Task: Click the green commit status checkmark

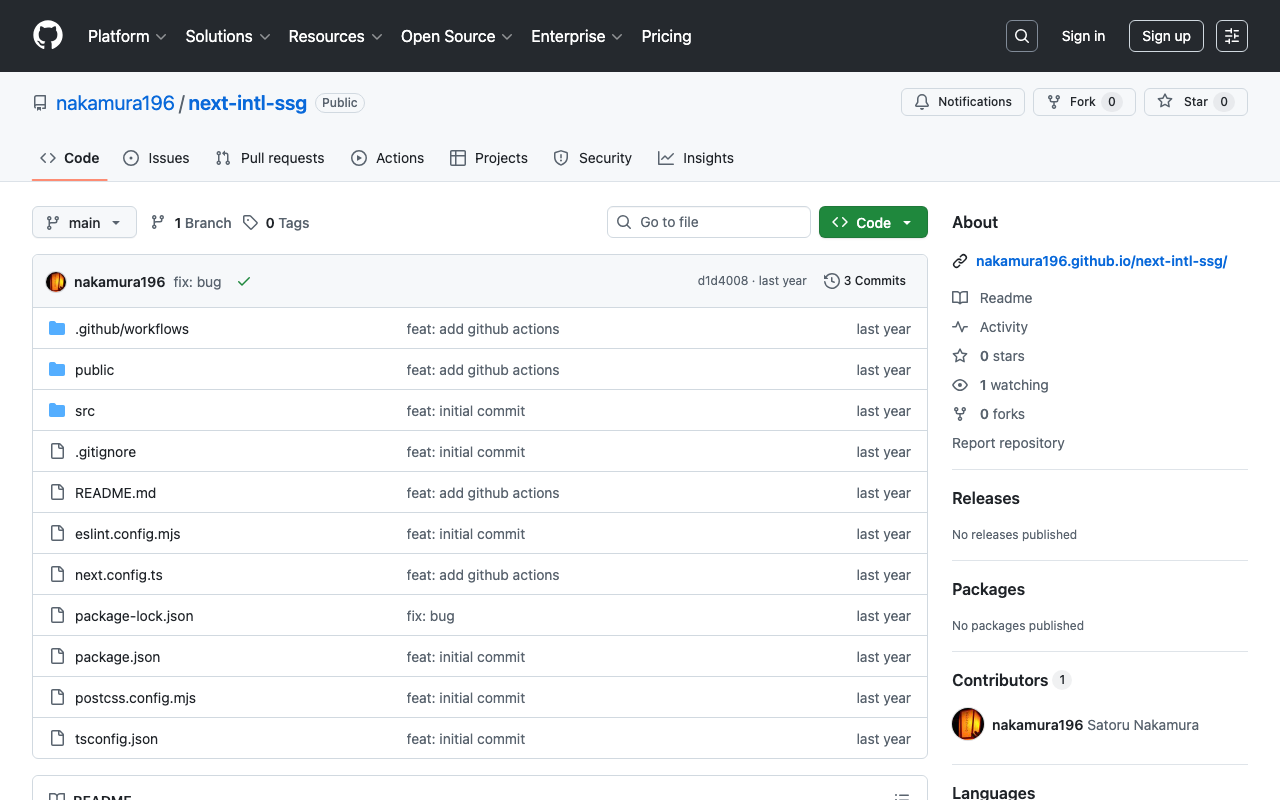Action: click(244, 282)
